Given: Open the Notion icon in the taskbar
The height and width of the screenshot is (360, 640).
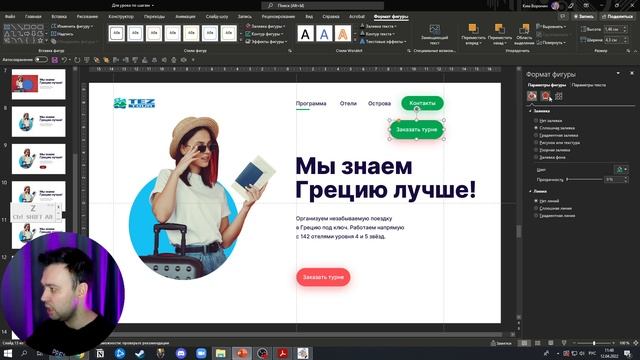Looking at the screenshot, I should click(100, 353).
